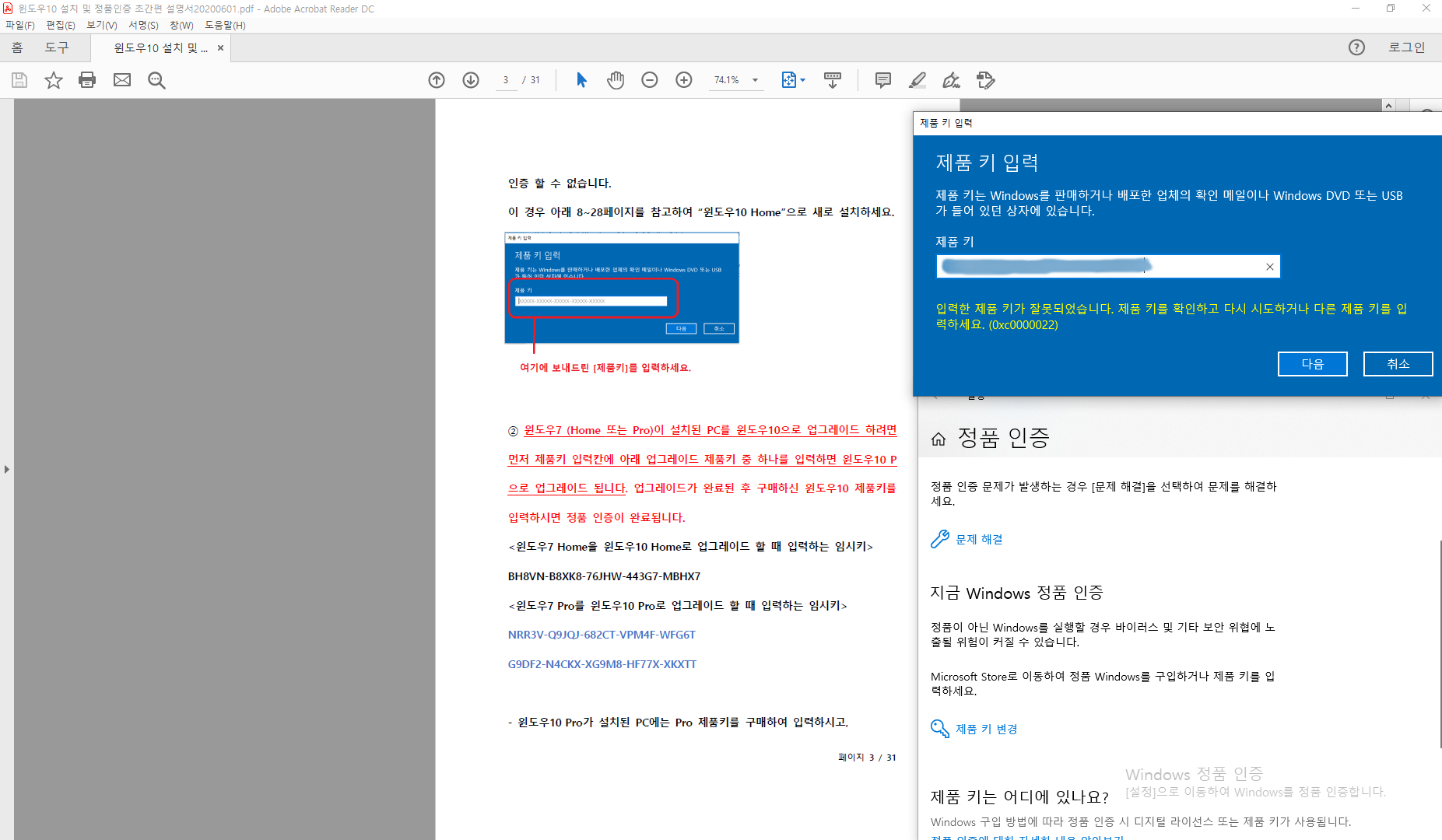This screenshot has width=1442, height=840.
Task: Open the 제품 키 변경 link
Action: (986, 729)
